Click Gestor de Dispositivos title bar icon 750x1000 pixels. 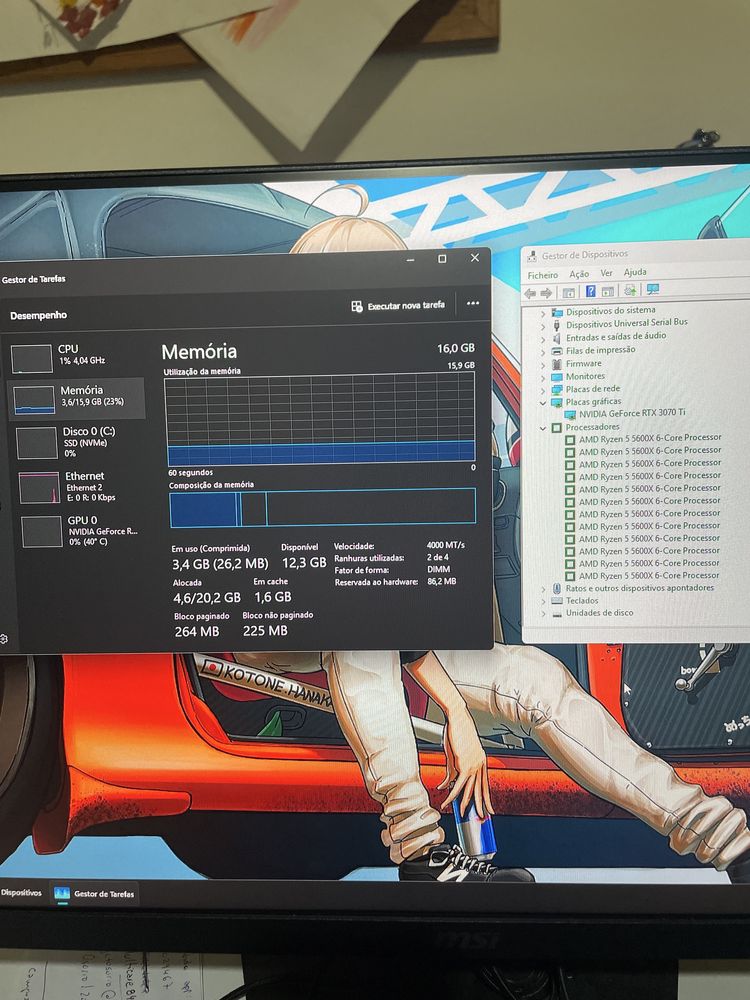532,256
